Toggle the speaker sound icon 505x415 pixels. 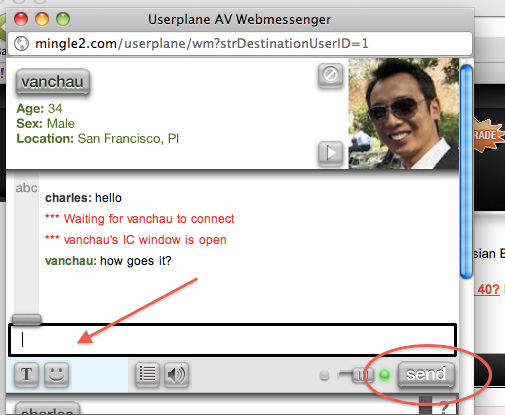tap(176, 375)
